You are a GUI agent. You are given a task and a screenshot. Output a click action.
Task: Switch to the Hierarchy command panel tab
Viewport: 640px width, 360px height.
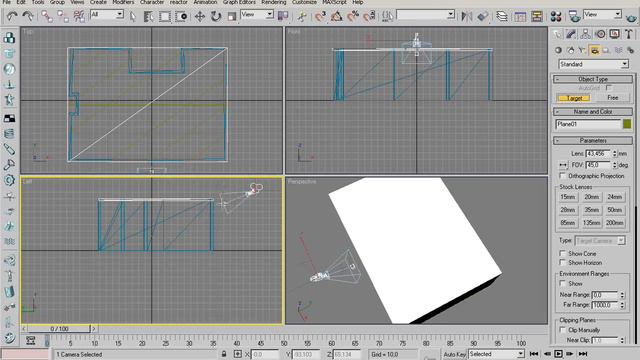coord(585,34)
